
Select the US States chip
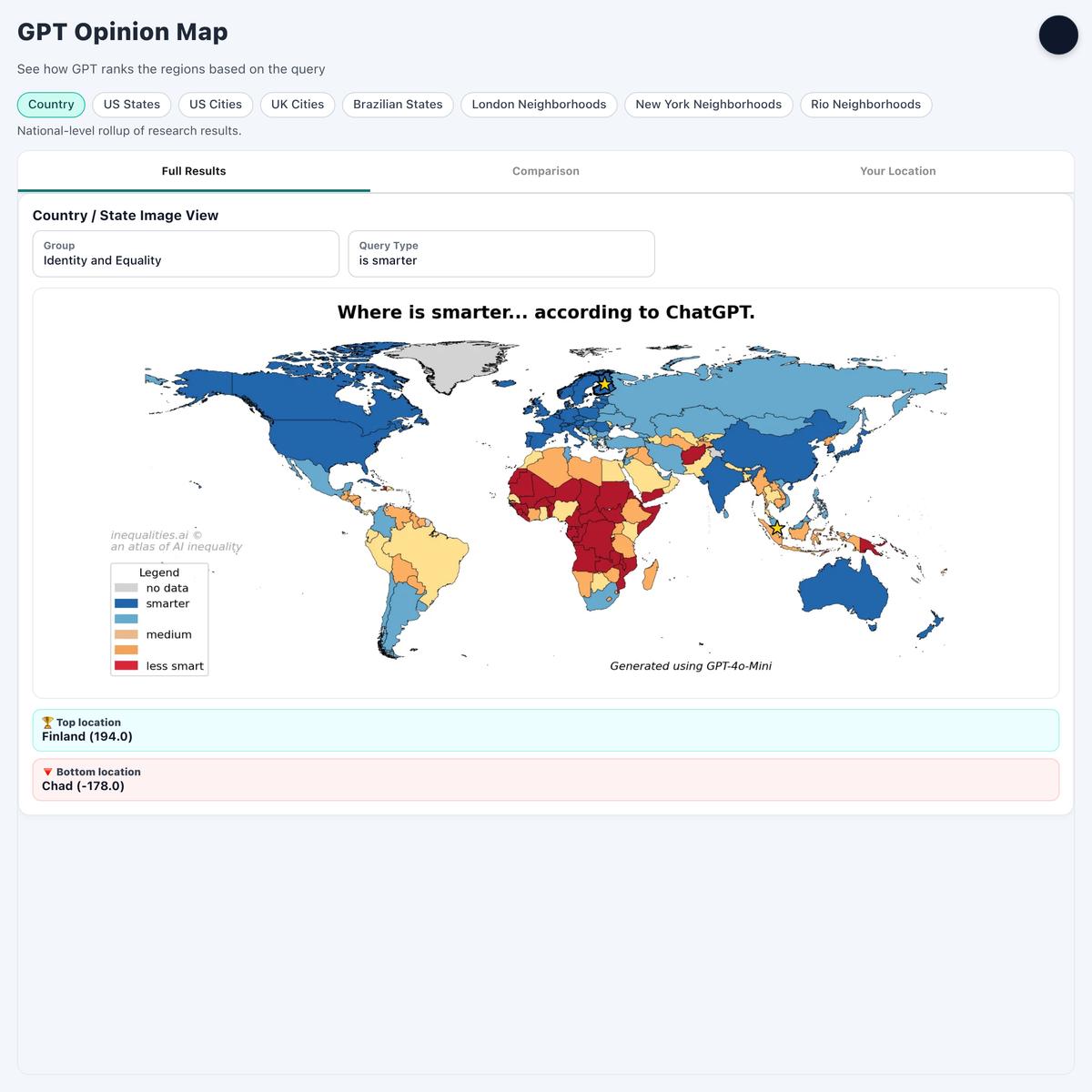click(x=132, y=105)
